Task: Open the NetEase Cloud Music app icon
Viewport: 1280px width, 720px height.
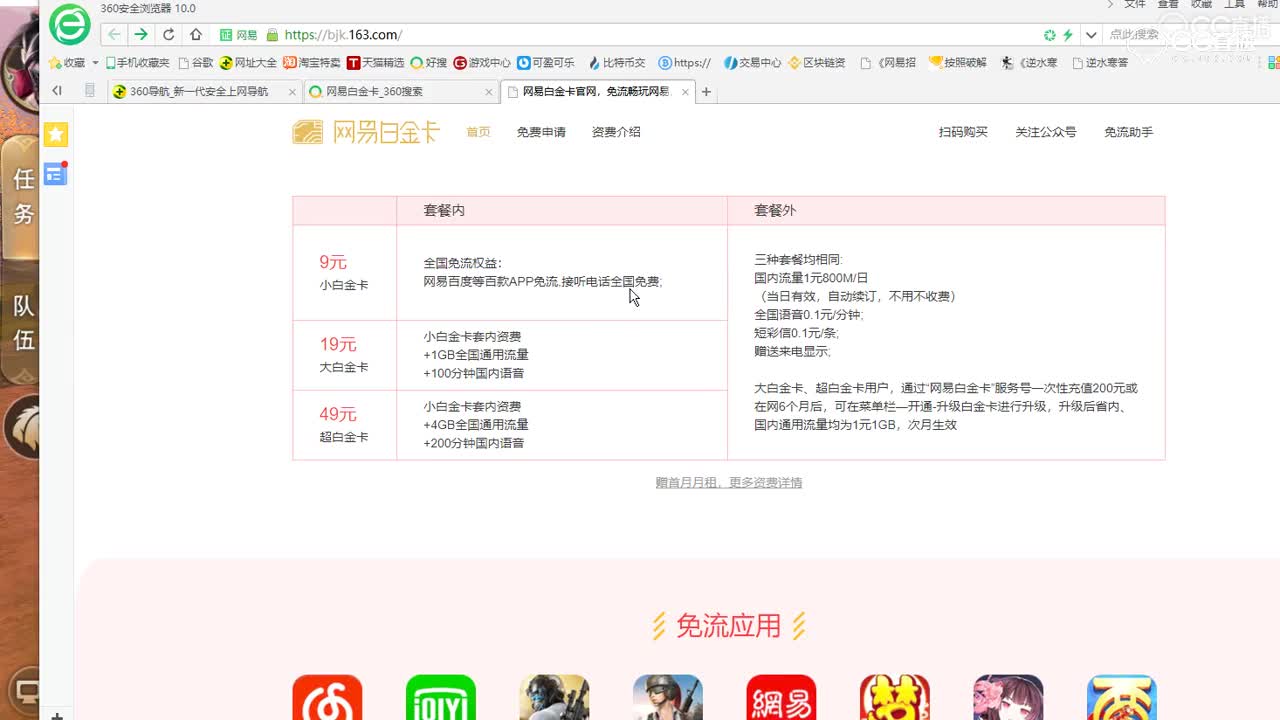Action: (x=327, y=697)
